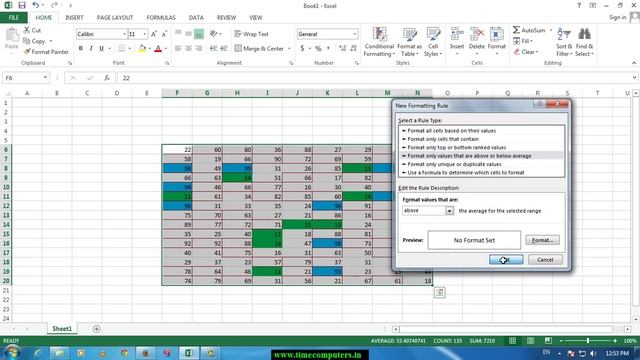Click Find & Select binoculars icon
This screenshot has height=360, width=640.
pyautogui.click(x=584, y=34)
